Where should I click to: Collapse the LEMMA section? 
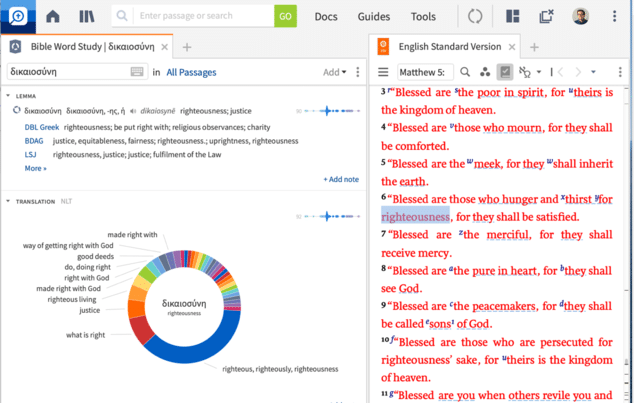click(x=8, y=96)
